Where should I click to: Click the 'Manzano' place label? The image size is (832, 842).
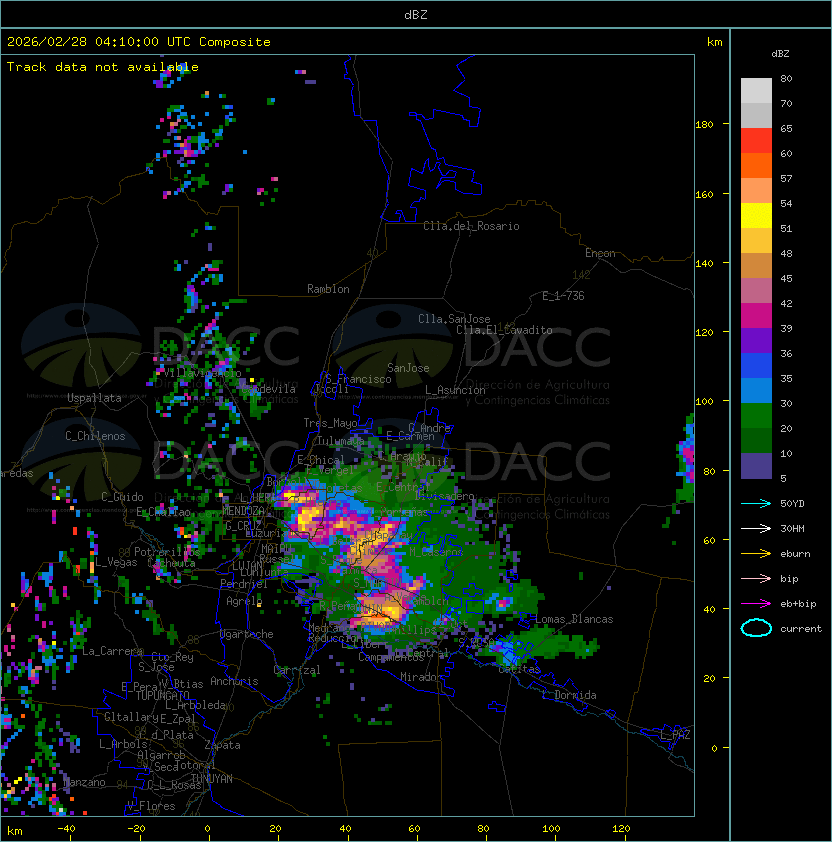tap(84, 782)
